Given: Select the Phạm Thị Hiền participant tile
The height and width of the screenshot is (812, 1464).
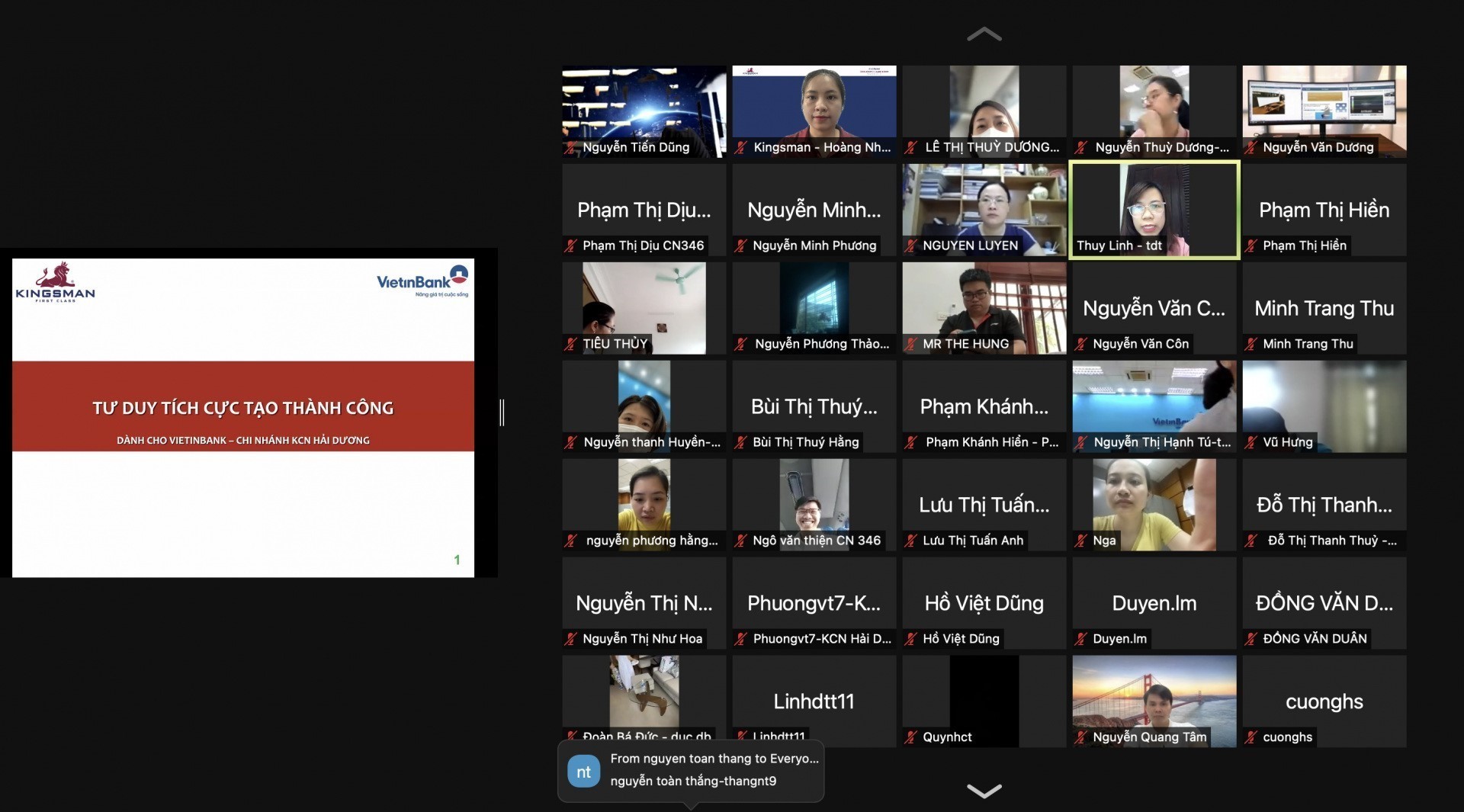Looking at the screenshot, I should click(1324, 210).
